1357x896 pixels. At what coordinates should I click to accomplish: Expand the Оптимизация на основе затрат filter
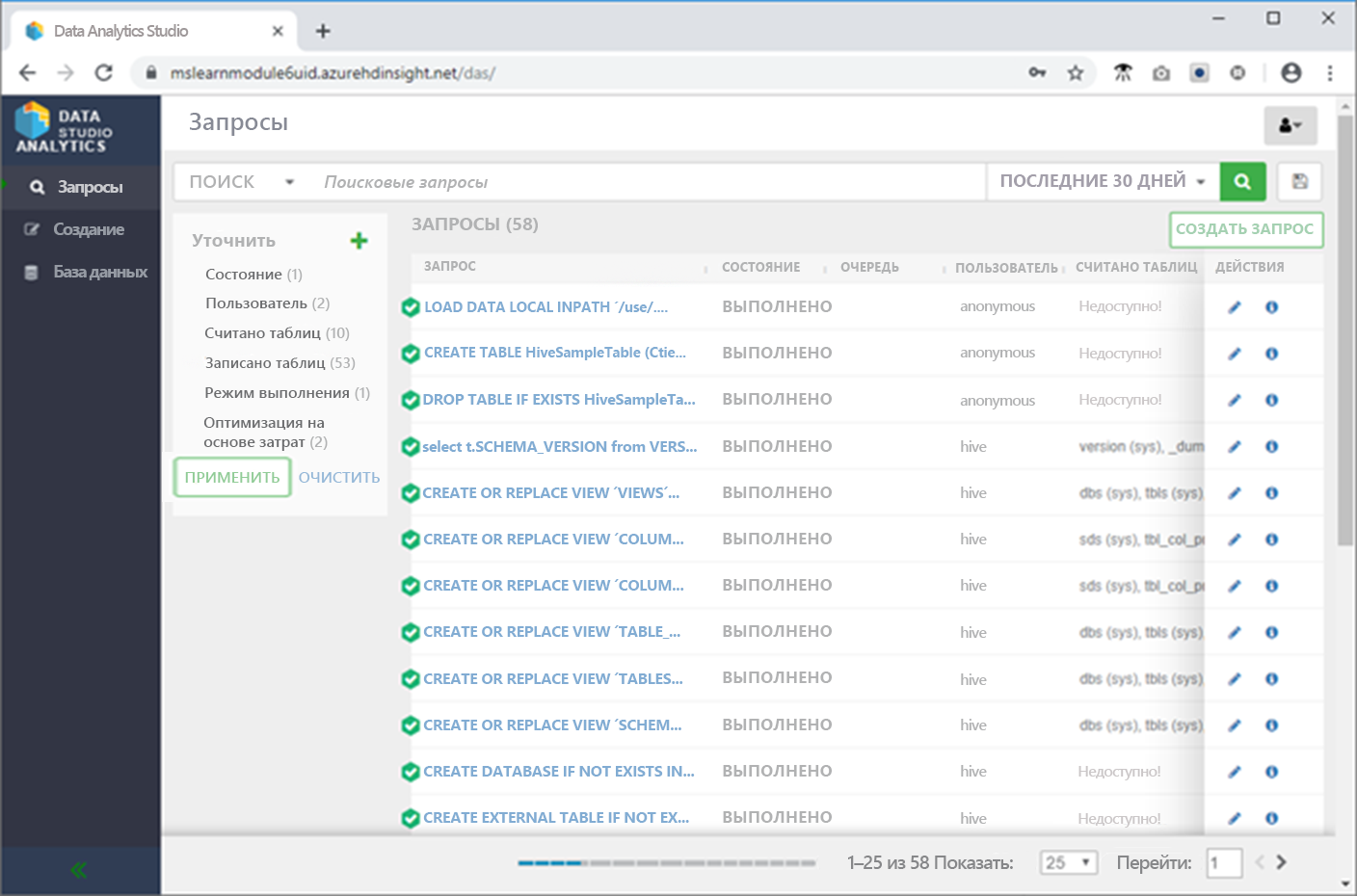(265, 432)
